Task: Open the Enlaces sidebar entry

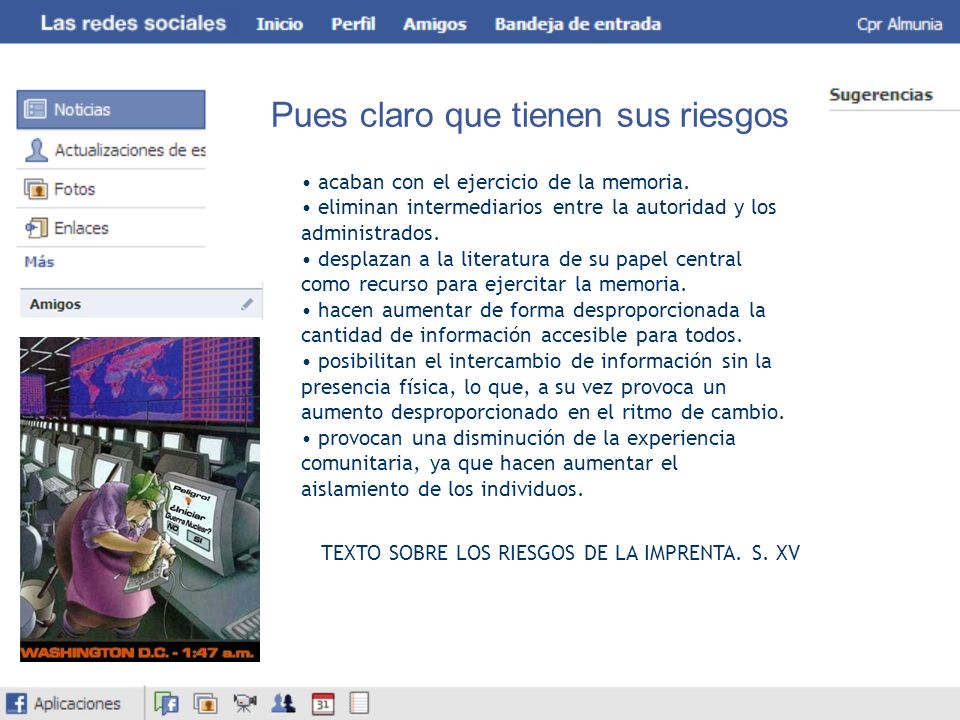Action: point(111,228)
